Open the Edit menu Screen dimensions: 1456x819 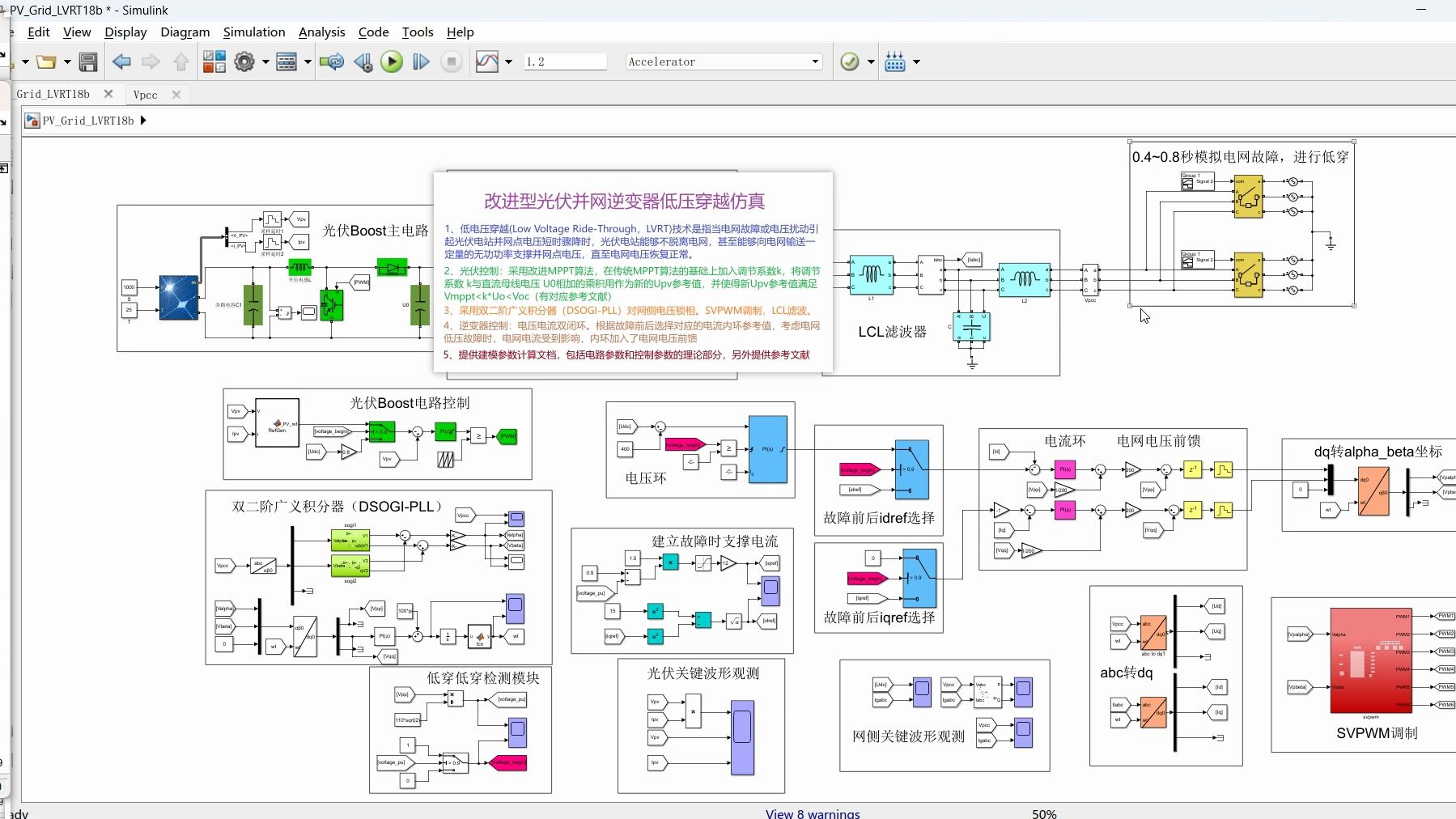pyautogui.click(x=38, y=32)
